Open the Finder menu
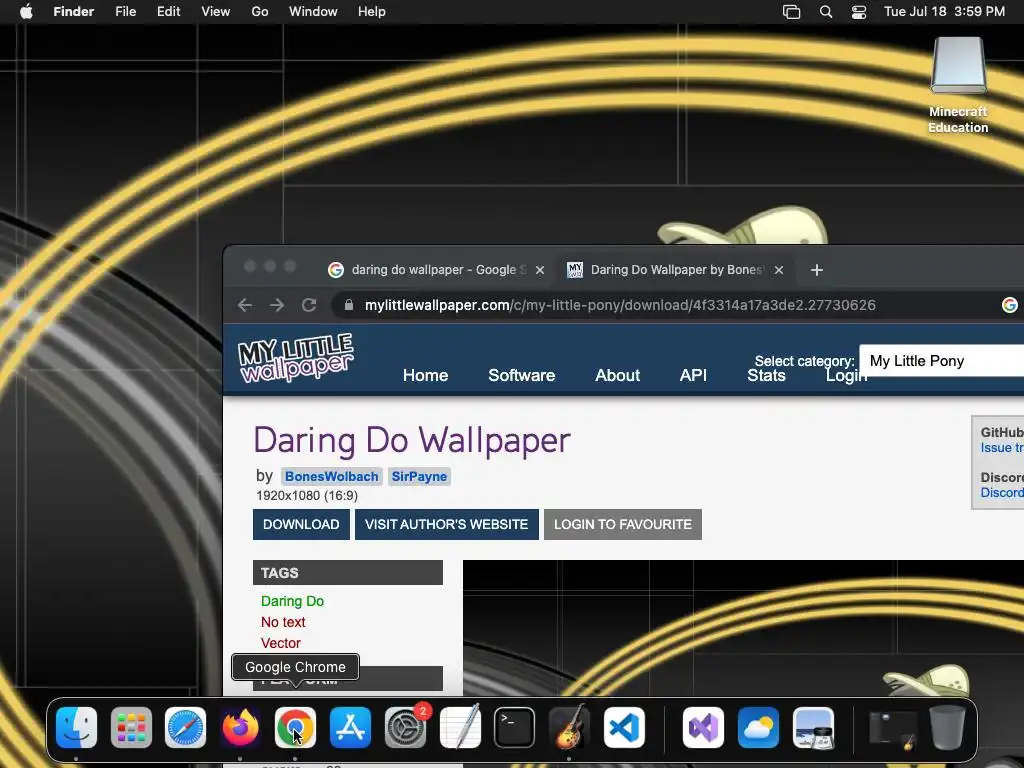Image resolution: width=1024 pixels, height=768 pixels. click(74, 12)
